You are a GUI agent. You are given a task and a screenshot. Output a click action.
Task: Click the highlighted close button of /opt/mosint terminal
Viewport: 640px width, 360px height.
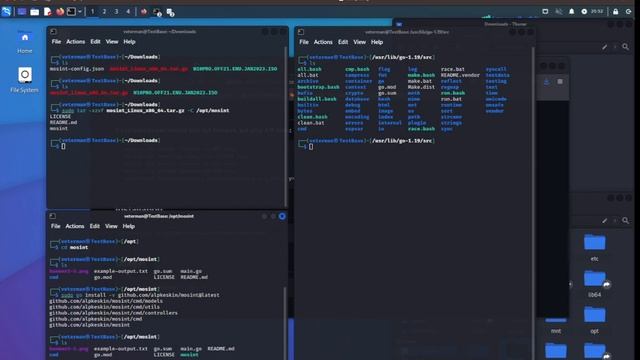click(282, 216)
